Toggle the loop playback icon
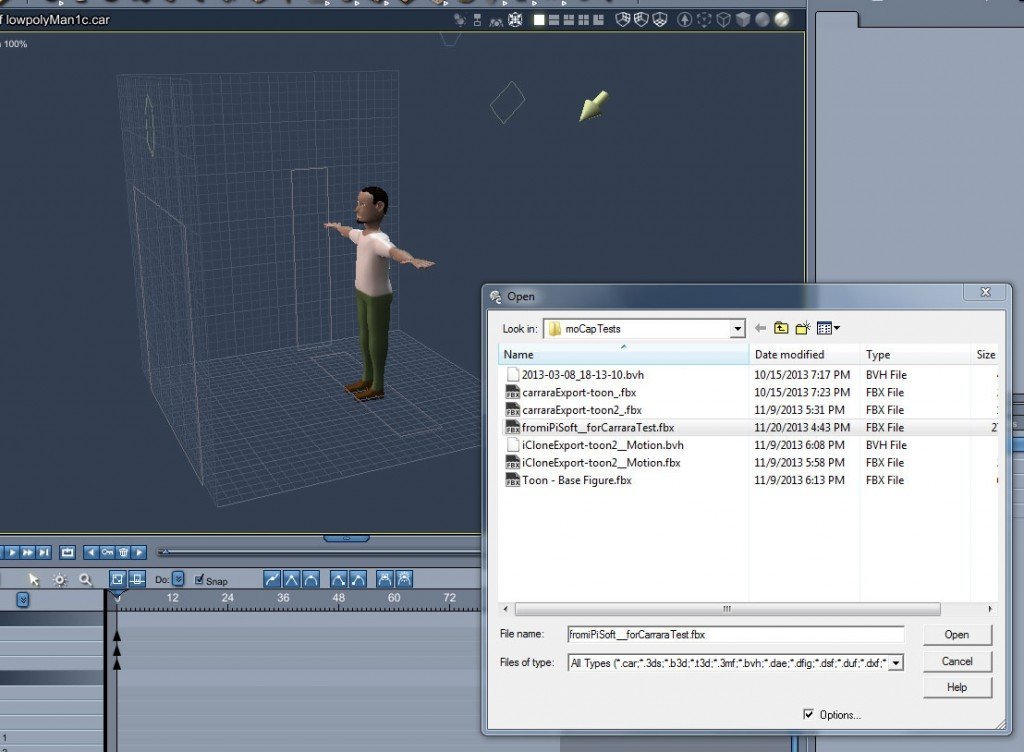 click(67, 552)
